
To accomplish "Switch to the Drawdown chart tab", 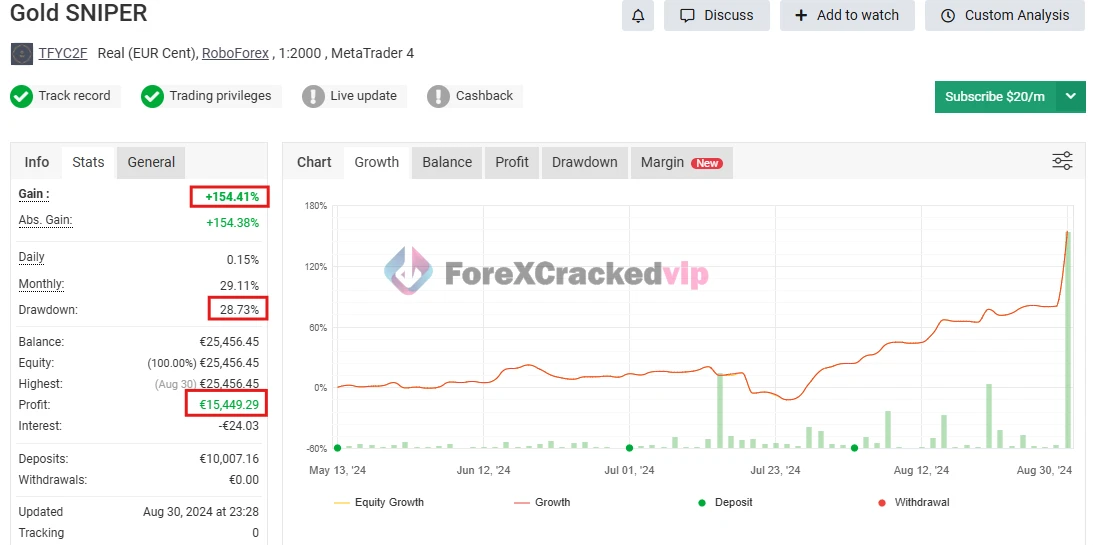I will pos(584,162).
